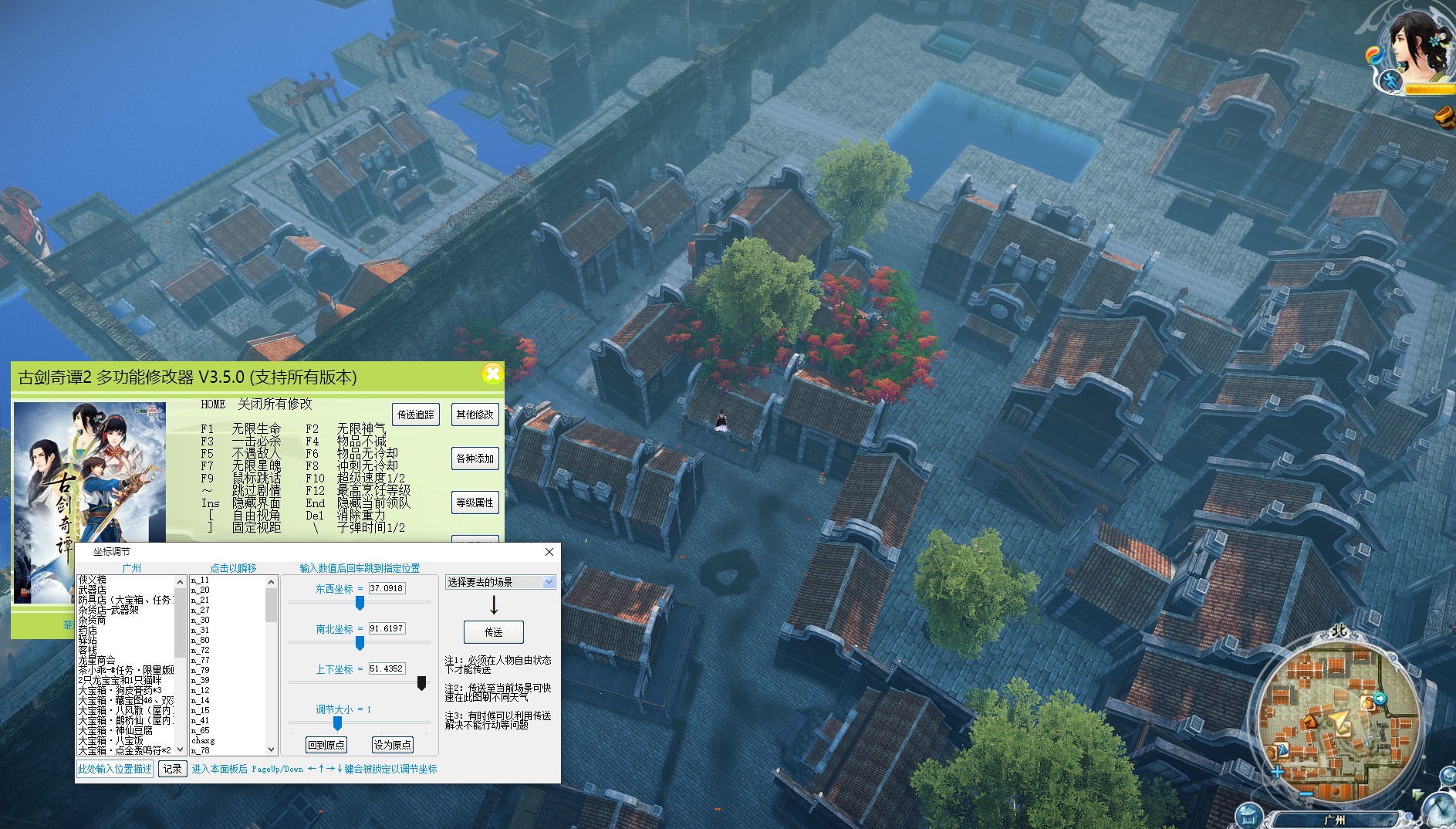
Task: Select n_80 in teleport list
Action: (200, 640)
